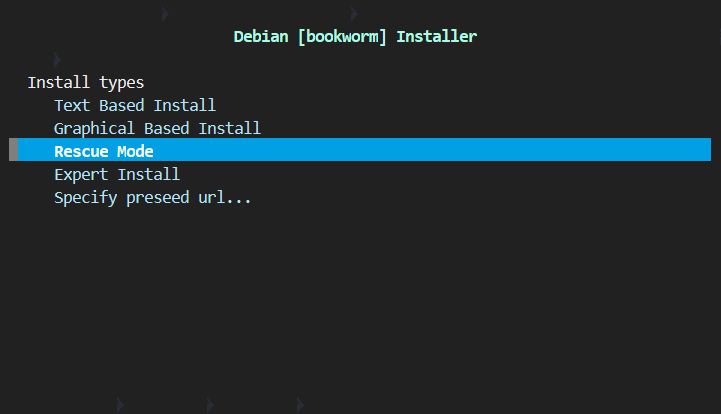Click the Debian [bookworm] Installer title
This screenshot has height=414, width=721.
pos(355,37)
